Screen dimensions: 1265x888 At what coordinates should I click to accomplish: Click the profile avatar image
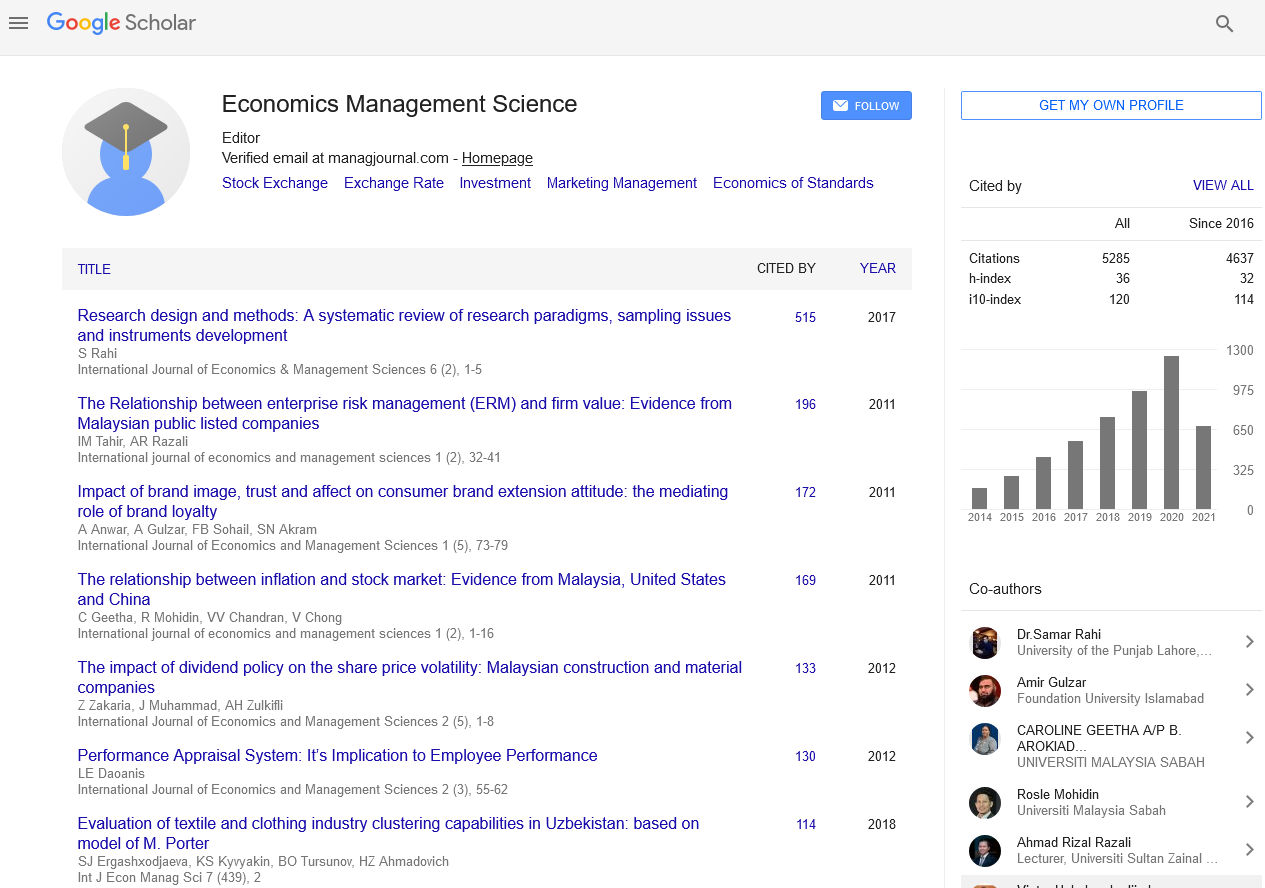125,152
